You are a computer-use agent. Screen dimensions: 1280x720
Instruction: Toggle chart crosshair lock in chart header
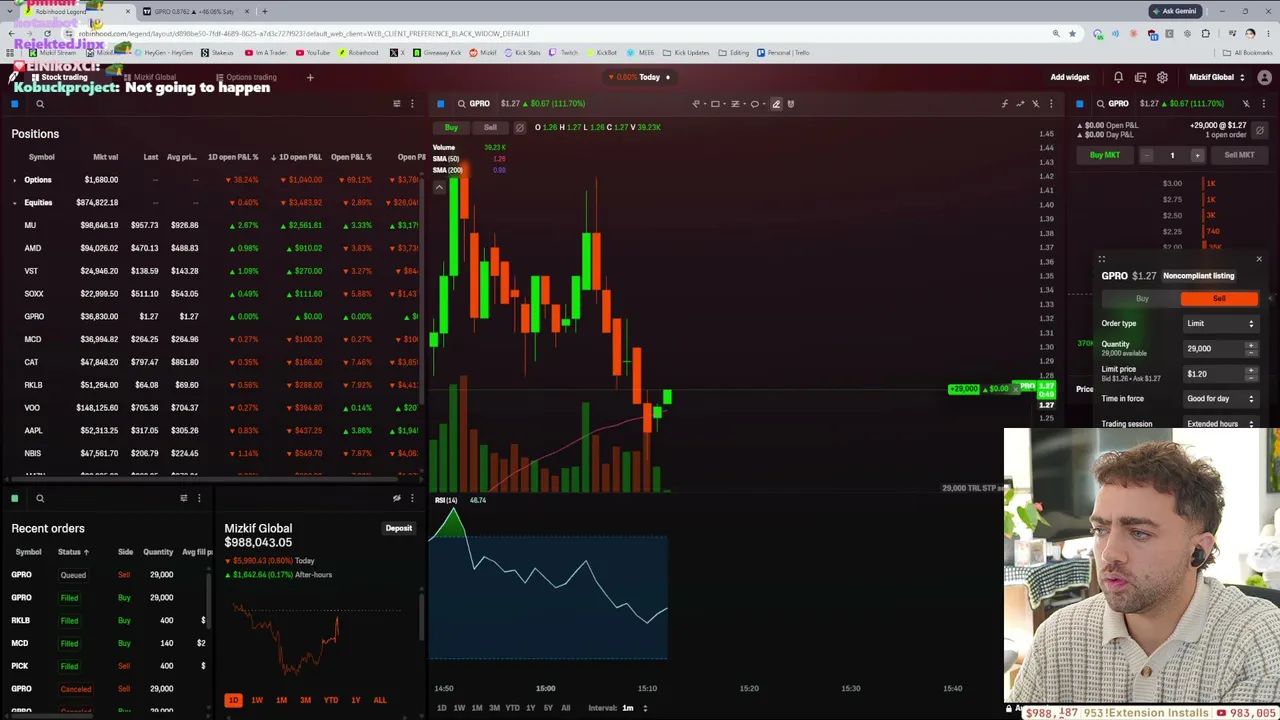(1035, 104)
